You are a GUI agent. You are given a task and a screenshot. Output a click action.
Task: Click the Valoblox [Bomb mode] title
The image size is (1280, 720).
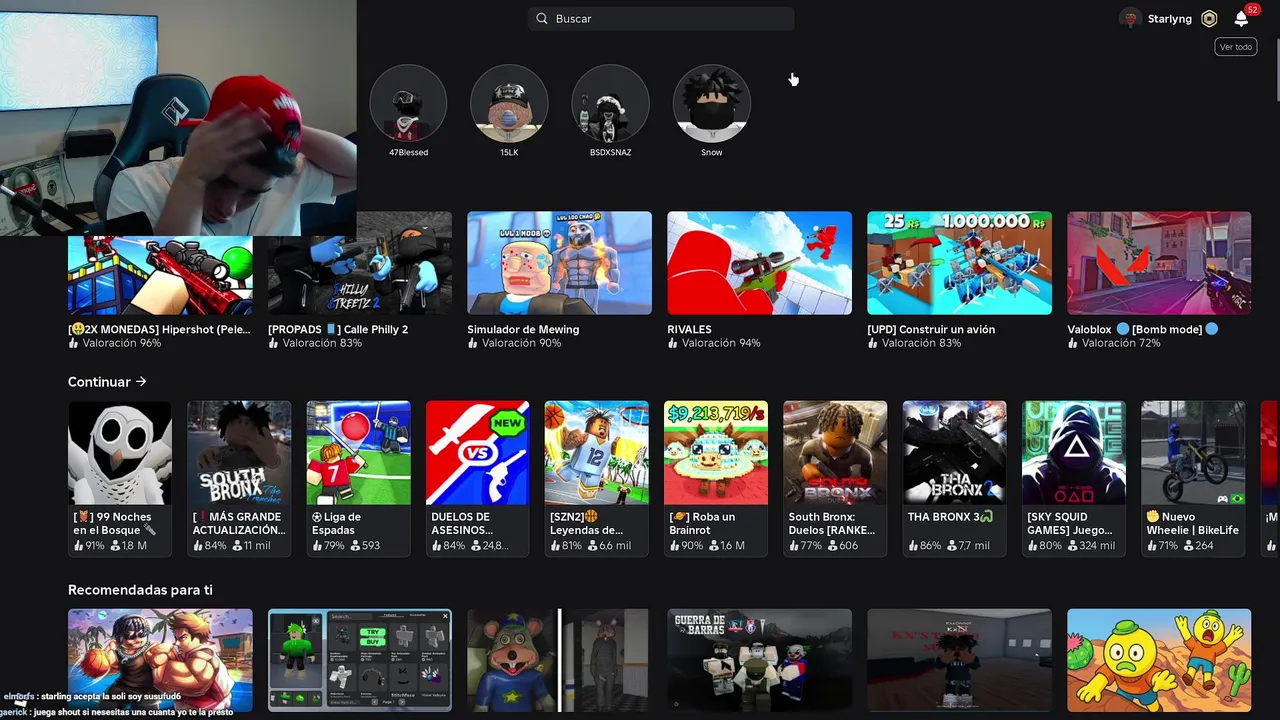click(x=1143, y=329)
